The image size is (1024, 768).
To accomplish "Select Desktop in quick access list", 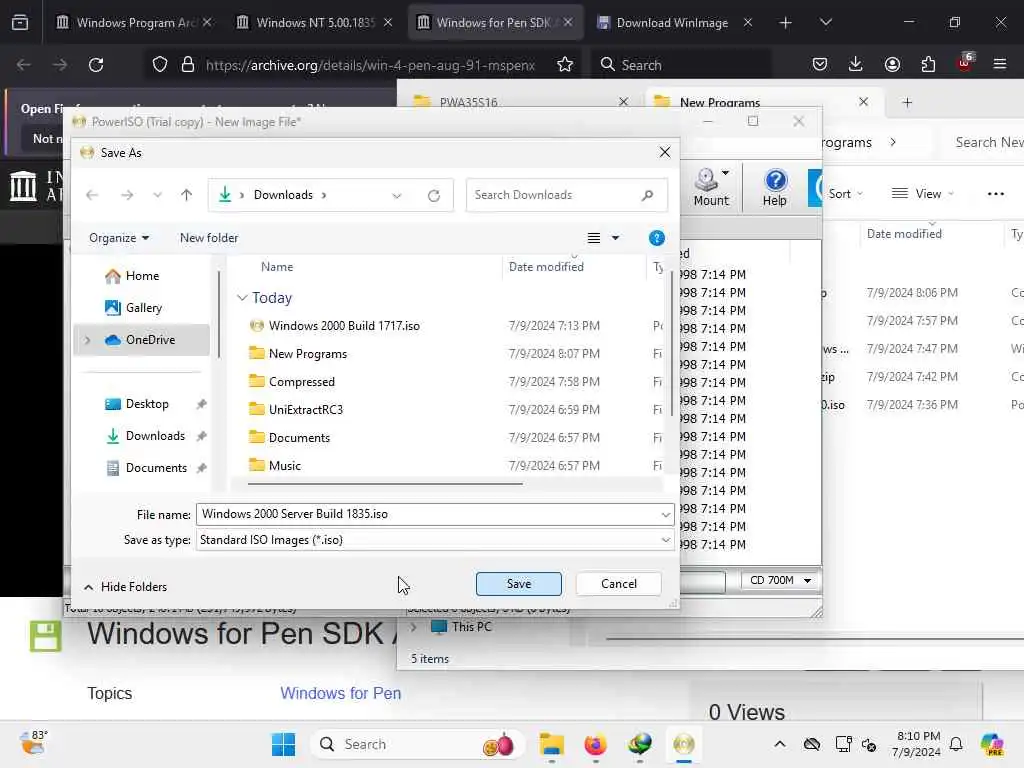I will pyautogui.click(x=147, y=404).
